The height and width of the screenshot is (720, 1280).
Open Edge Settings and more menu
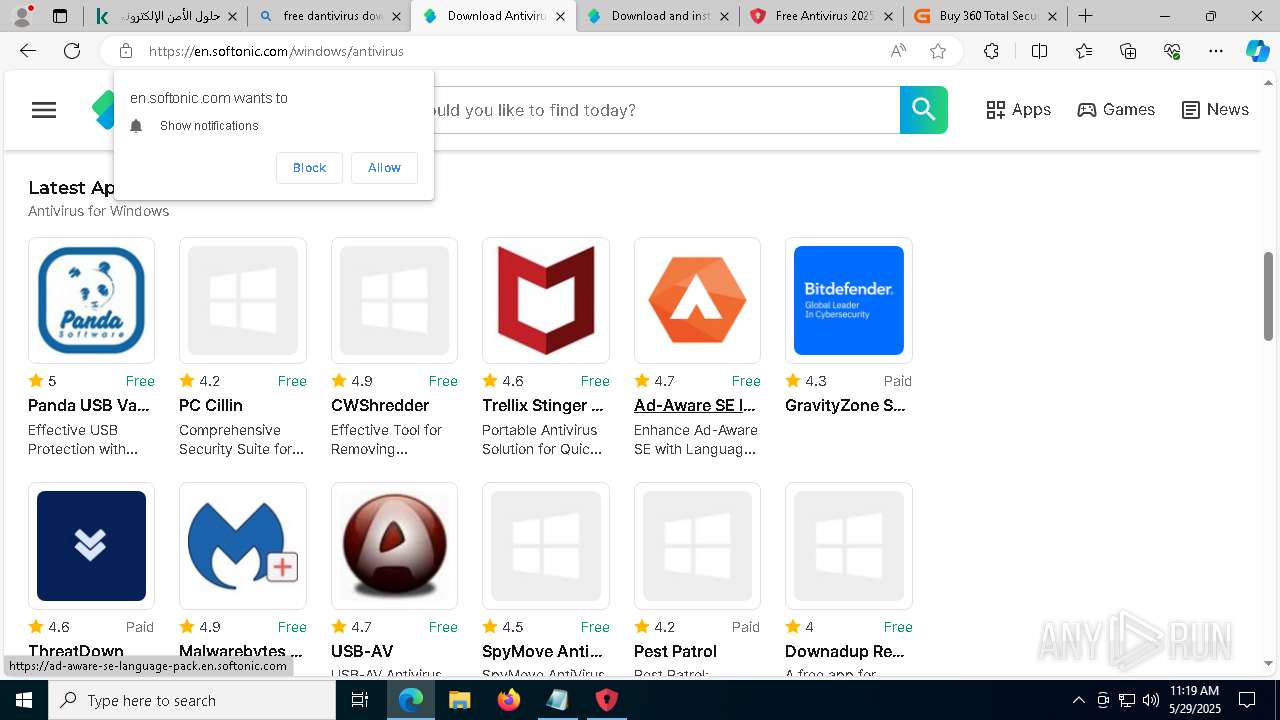[1216, 51]
